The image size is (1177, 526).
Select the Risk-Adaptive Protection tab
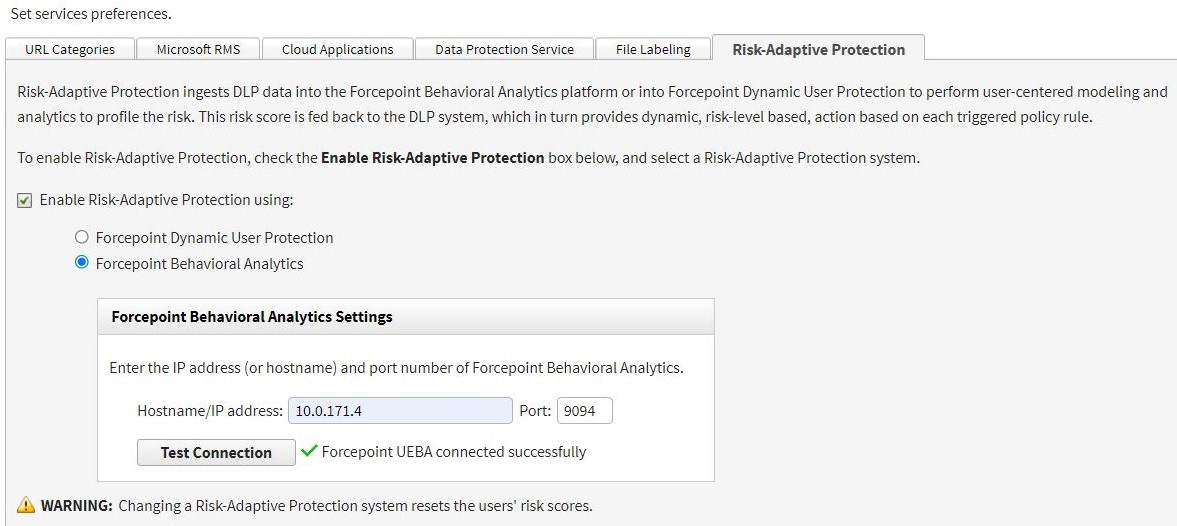818,49
